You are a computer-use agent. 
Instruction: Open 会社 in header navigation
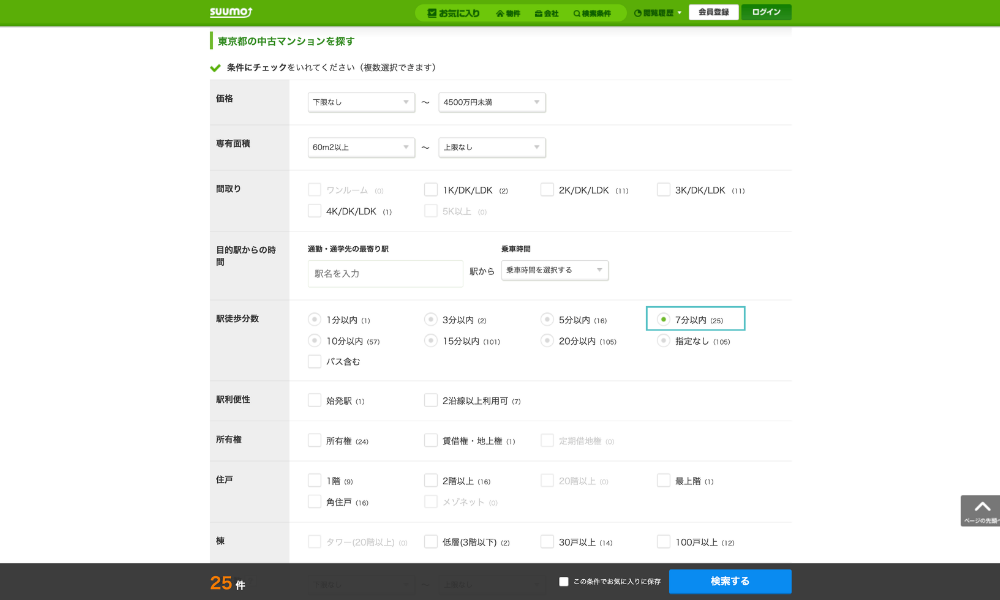(547, 13)
